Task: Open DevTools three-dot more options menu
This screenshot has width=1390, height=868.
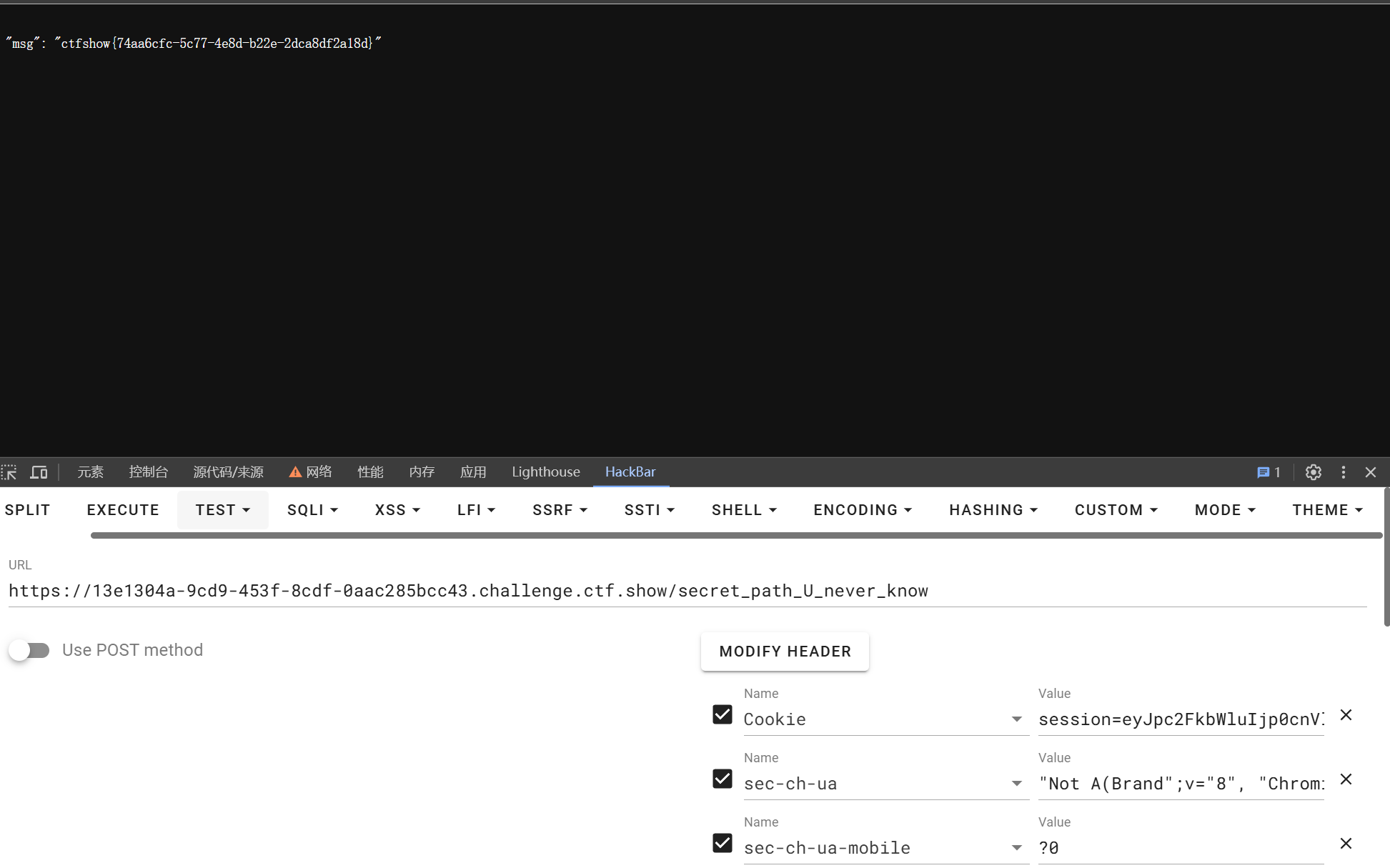Action: 1343,472
